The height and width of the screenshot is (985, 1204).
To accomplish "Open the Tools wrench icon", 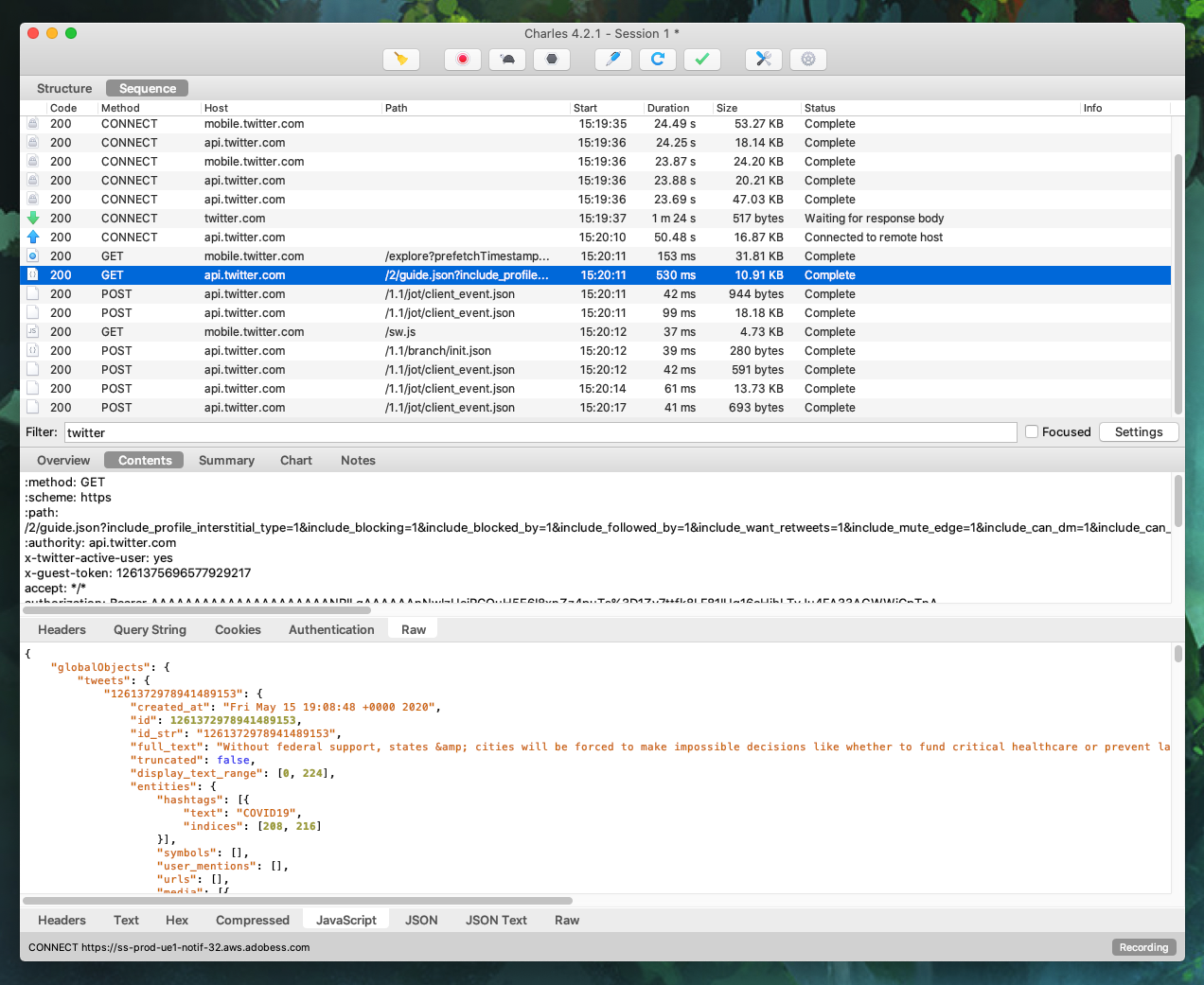I will coord(764,59).
